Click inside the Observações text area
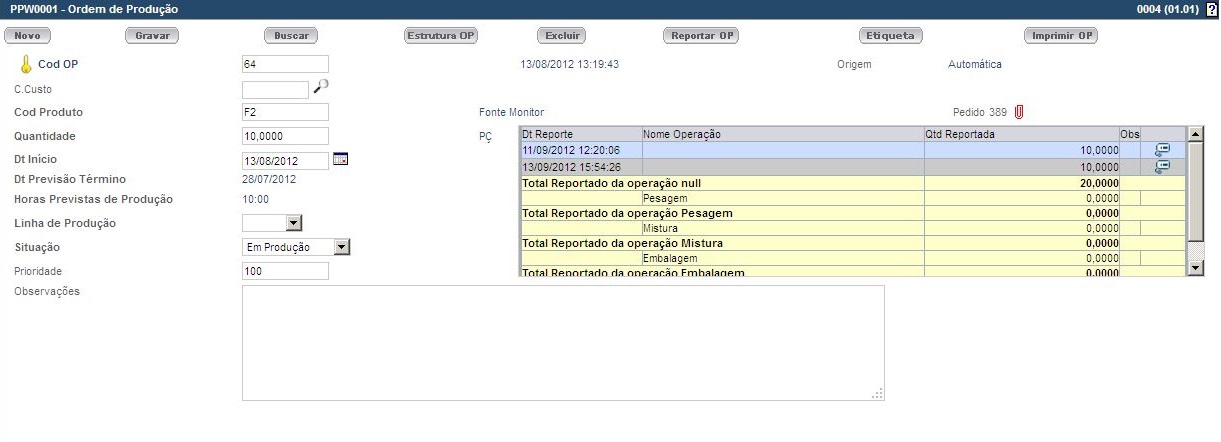Screen dimensions: 1221x442 tap(562, 342)
